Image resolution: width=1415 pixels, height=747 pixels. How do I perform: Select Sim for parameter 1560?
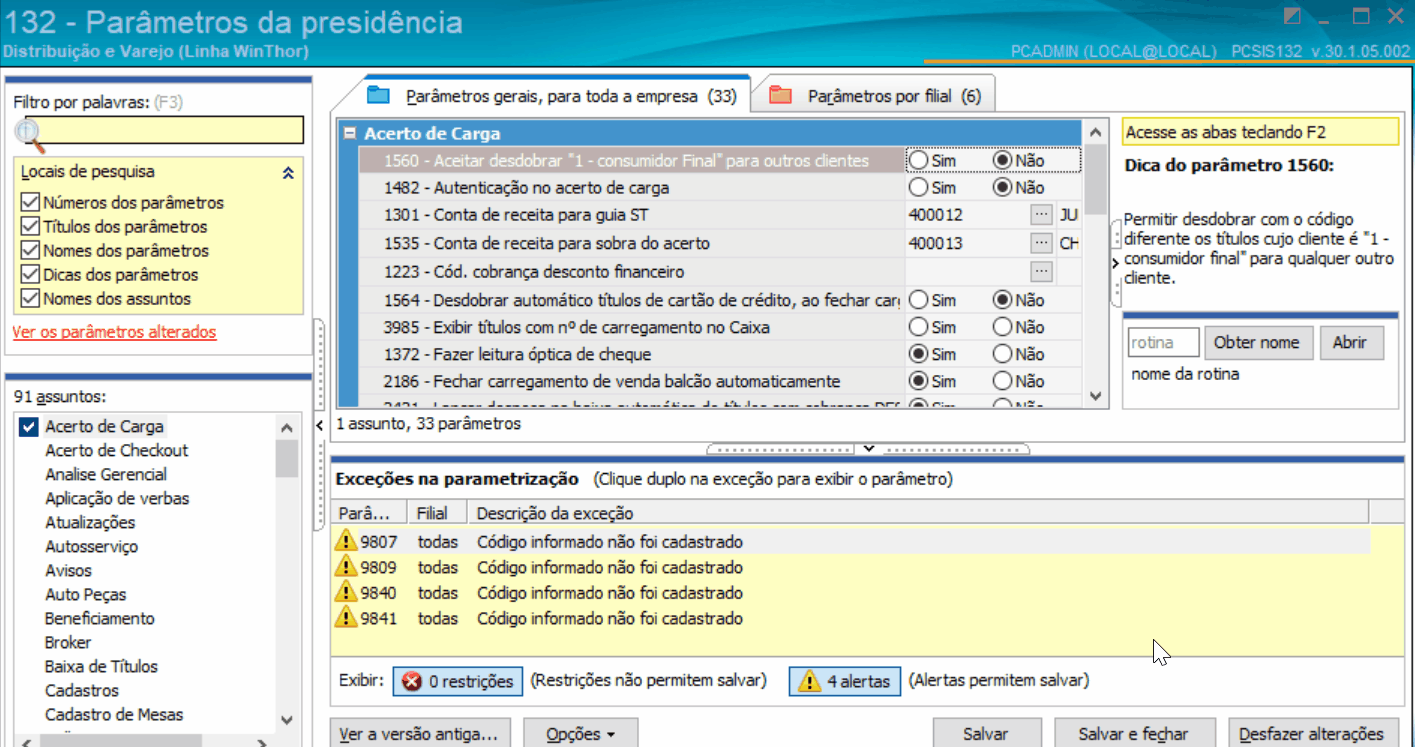[918, 160]
